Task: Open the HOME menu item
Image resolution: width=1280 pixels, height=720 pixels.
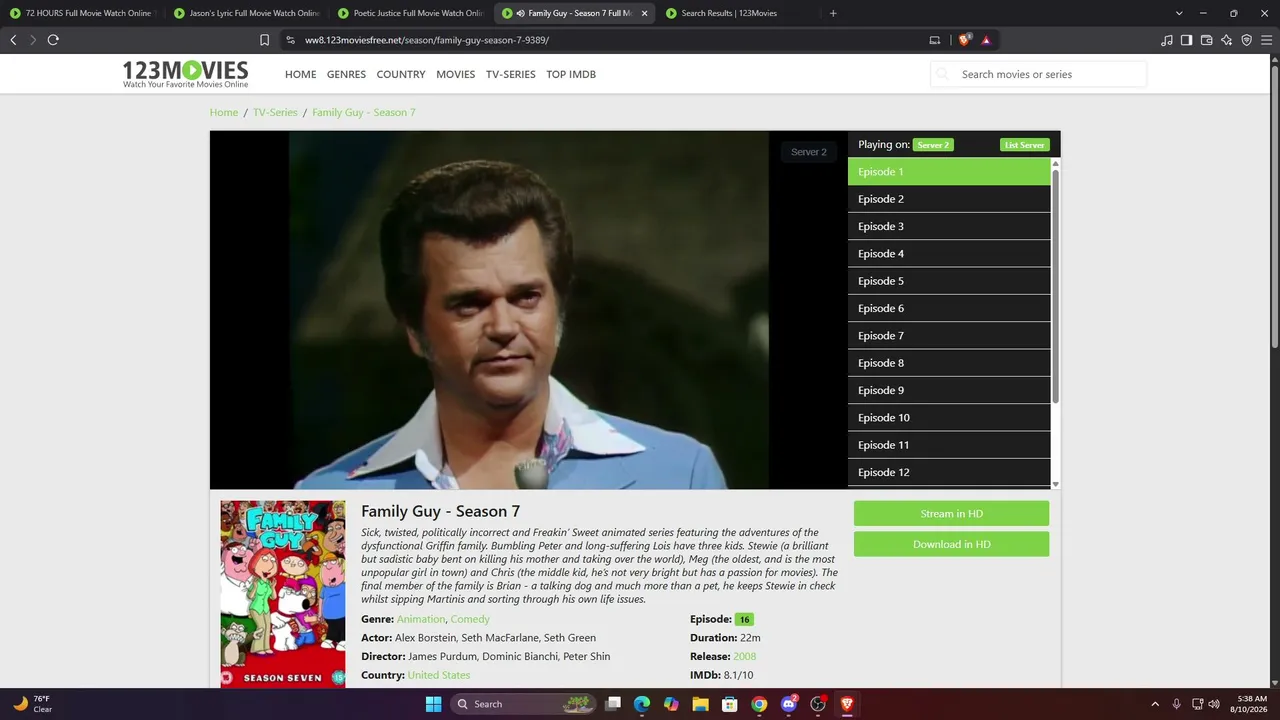Action: [300, 74]
